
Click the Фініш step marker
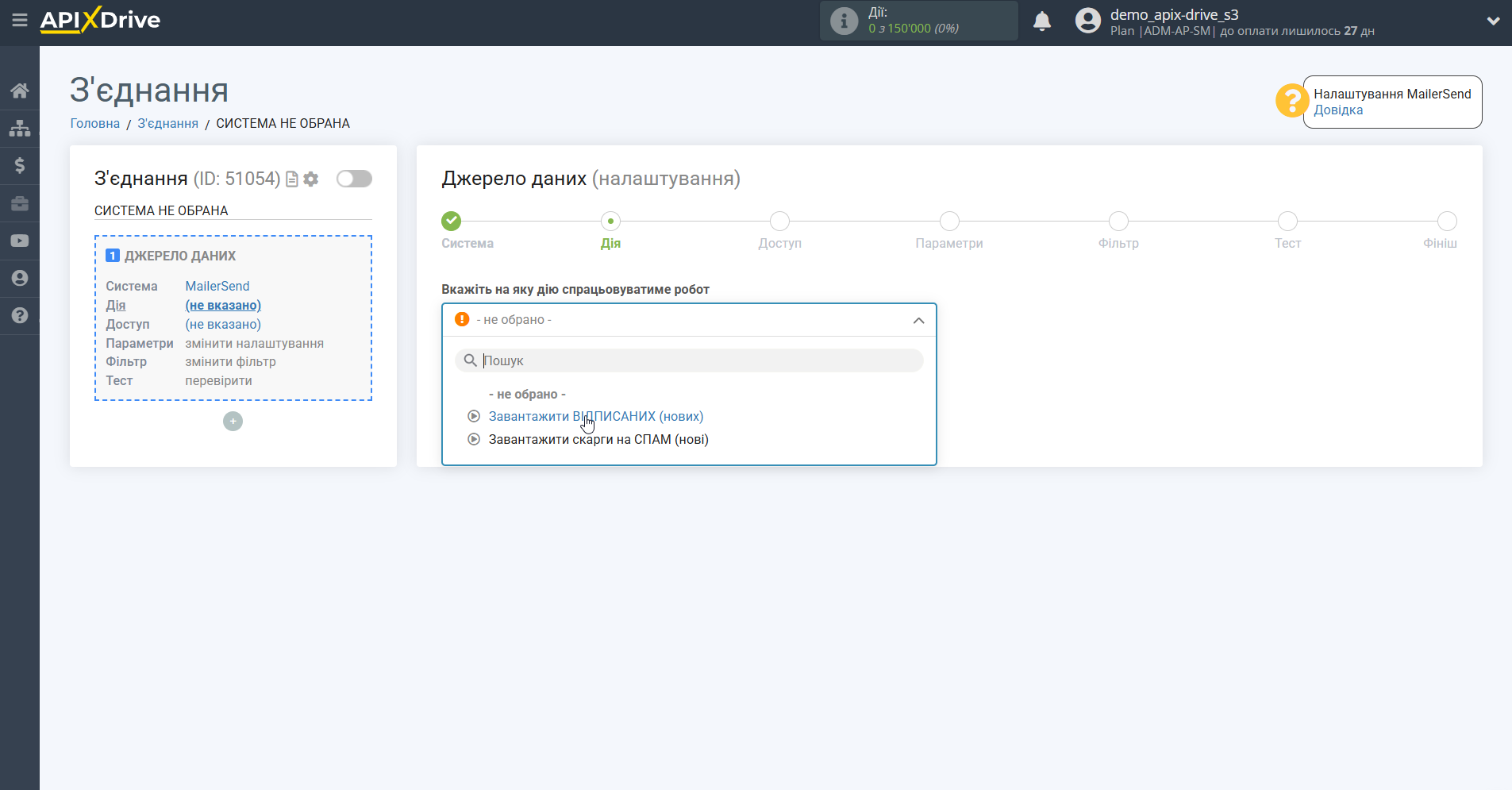click(x=1447, y=222)
